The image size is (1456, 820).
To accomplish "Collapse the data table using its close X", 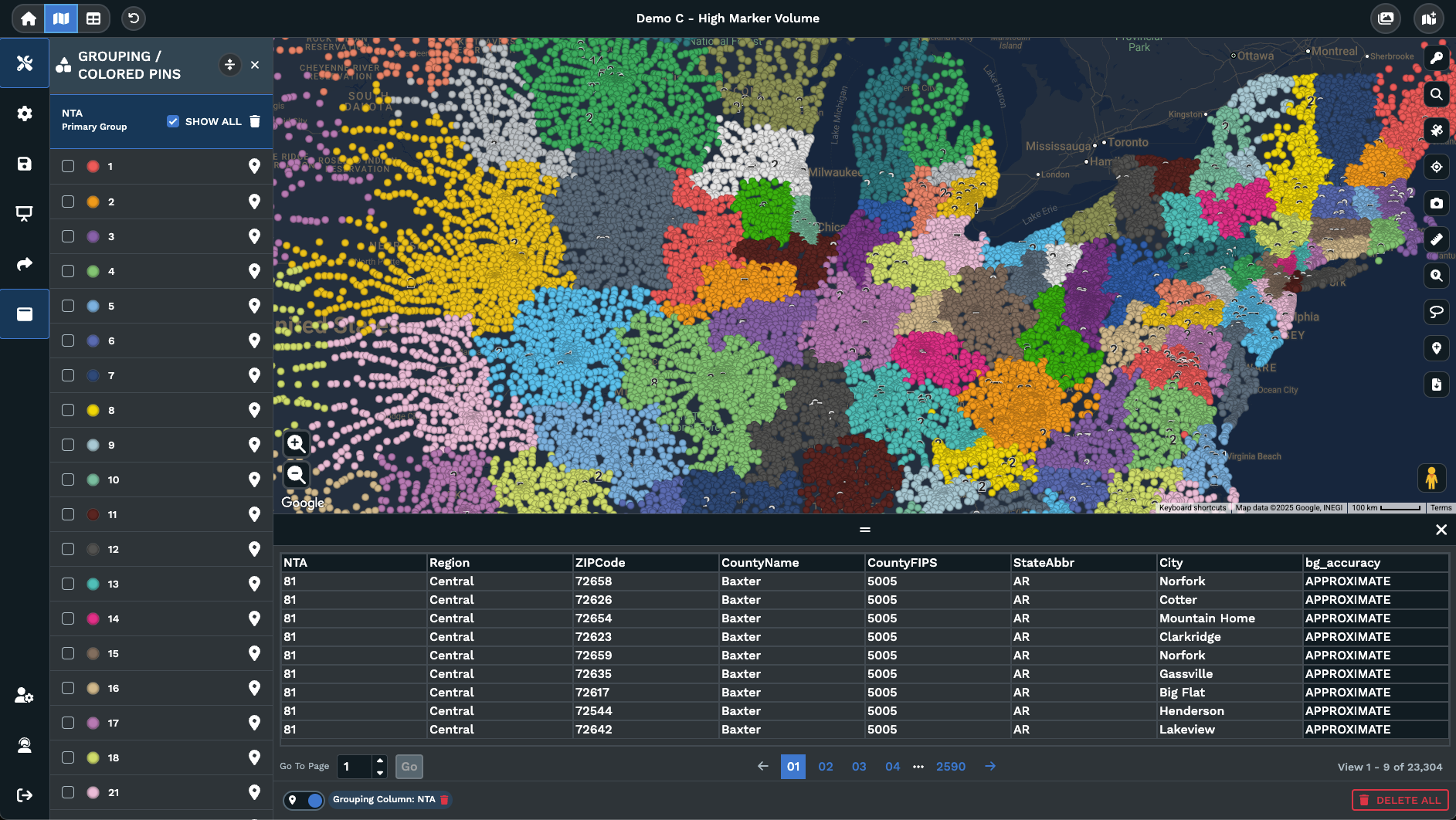I will click(x=1441, y=530).
